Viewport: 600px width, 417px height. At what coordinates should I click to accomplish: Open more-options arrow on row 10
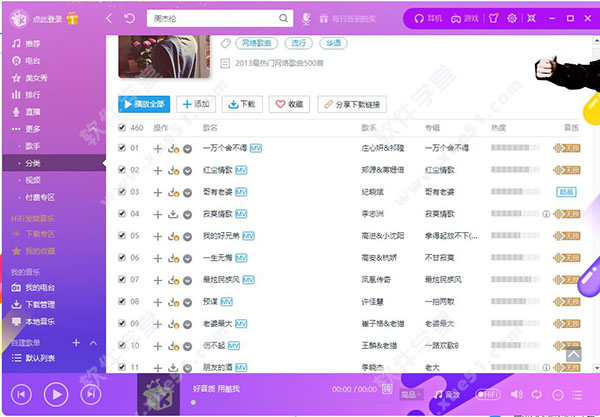tap(187, 347)
